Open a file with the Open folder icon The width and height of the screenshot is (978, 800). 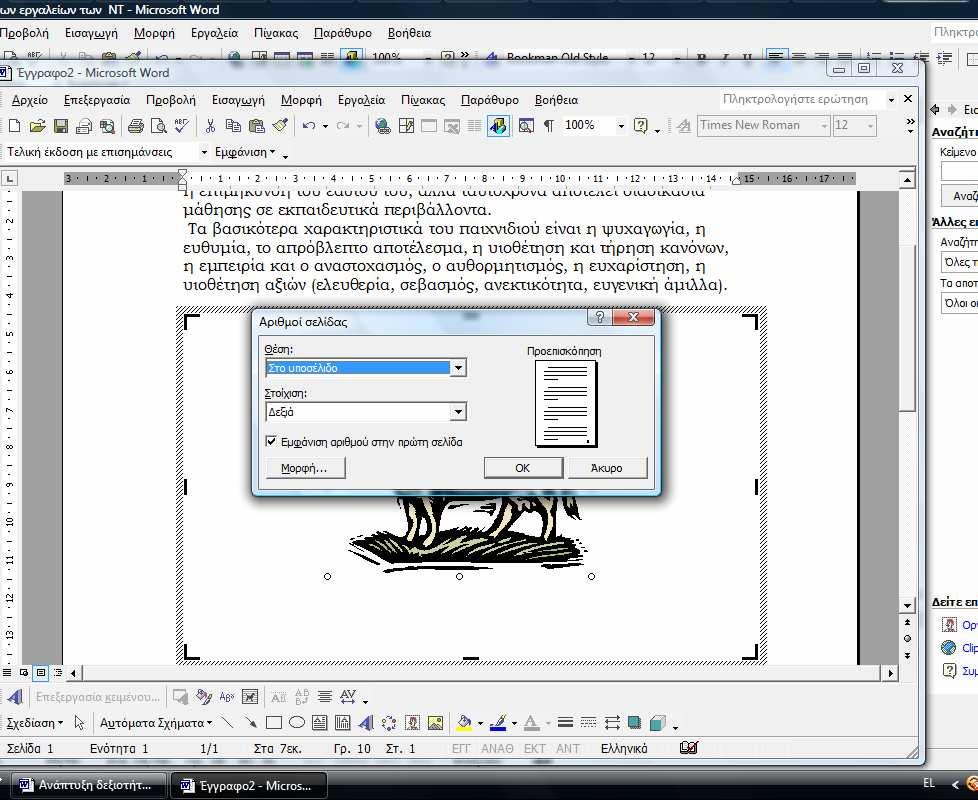[x=37, y=126]
